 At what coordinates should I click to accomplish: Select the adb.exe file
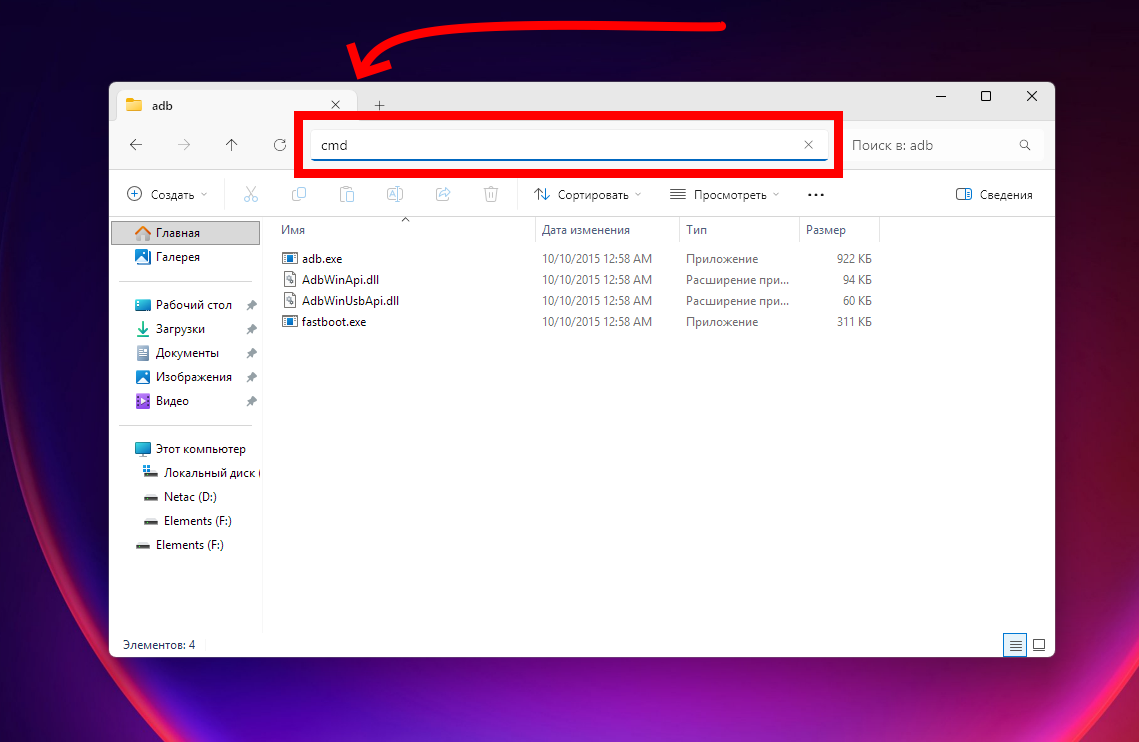(321, 259)
